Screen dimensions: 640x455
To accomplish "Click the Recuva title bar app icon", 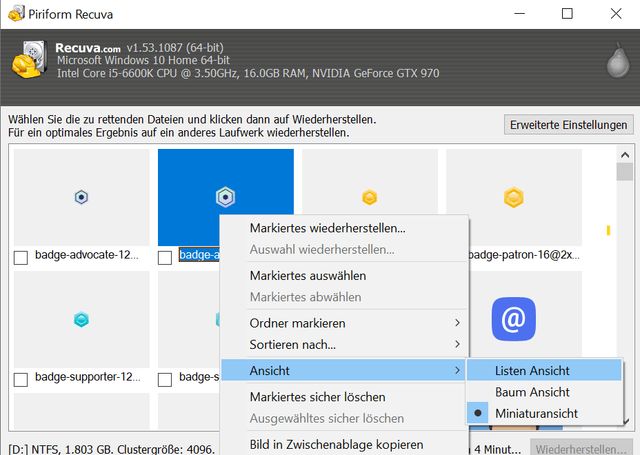I will pos(16,13).
